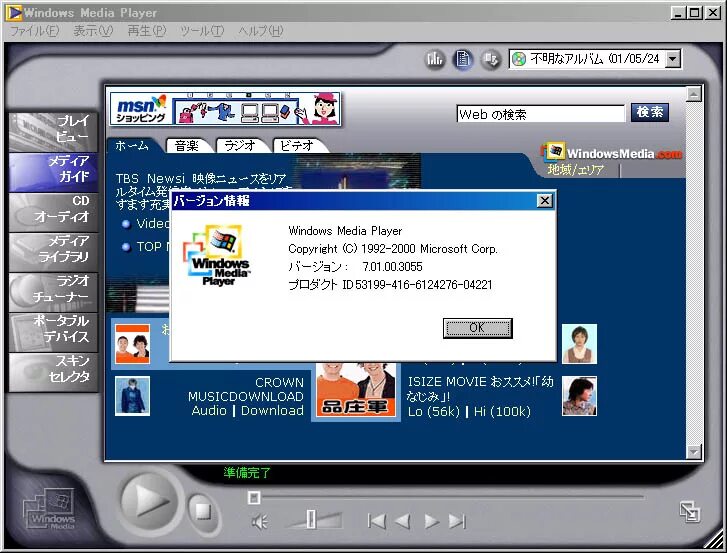Click the rewind button
Screen dimensions: 727x553
pyautogui.click(x=402, y=521)
